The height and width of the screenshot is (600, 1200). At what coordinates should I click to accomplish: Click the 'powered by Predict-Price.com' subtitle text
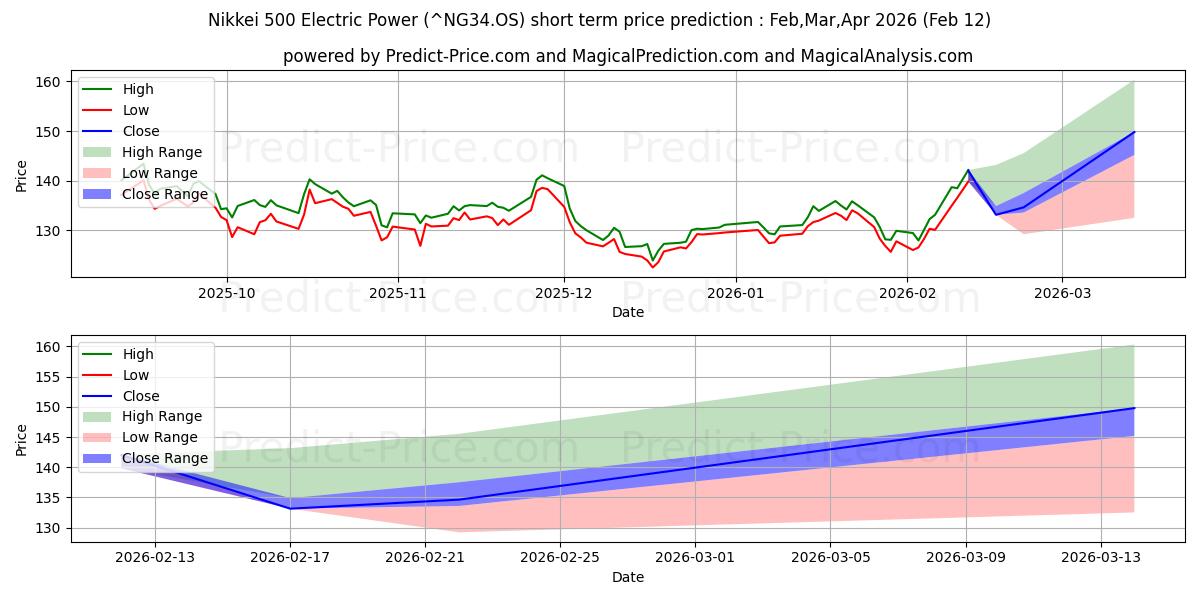click(627, 56)
